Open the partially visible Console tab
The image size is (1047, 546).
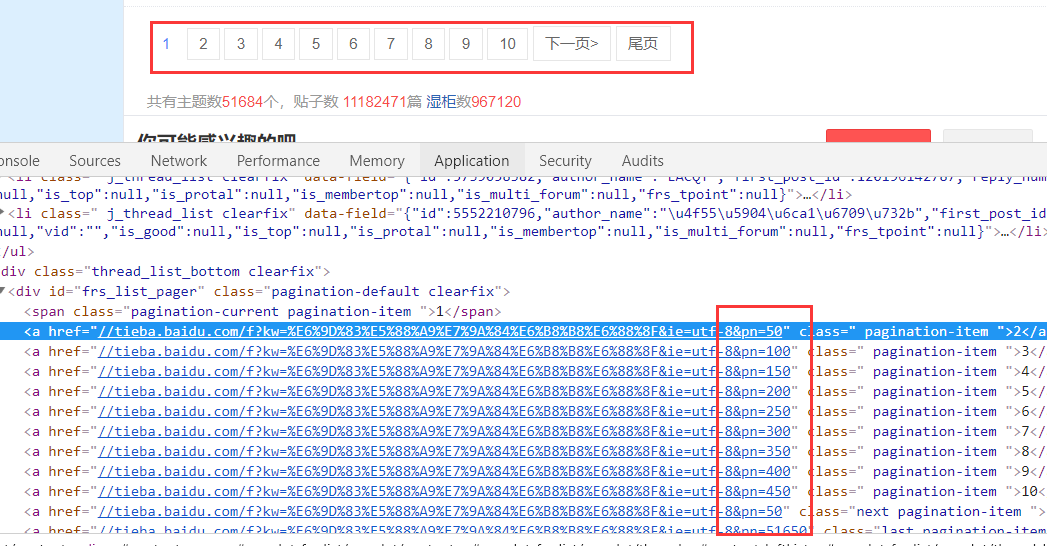(x=20, y=161)
